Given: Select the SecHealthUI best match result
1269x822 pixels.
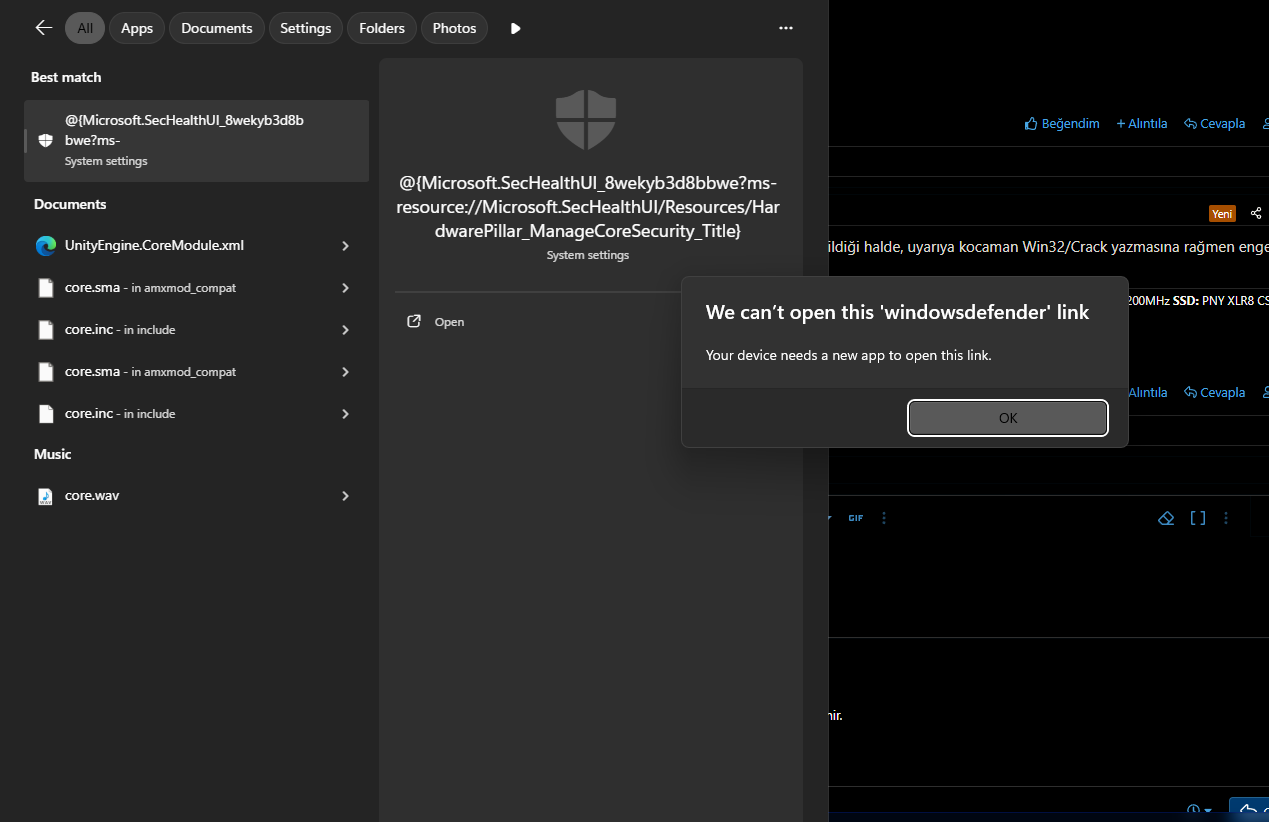Looking at the screenshot, I should coord(196,141).
